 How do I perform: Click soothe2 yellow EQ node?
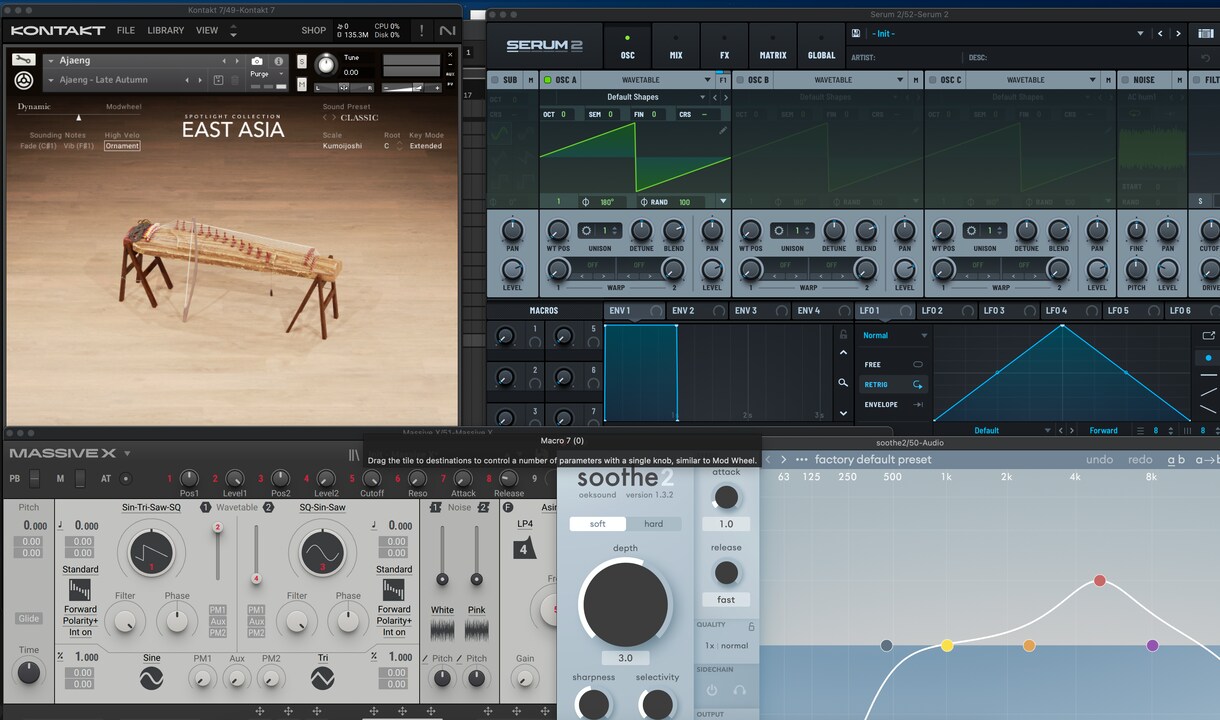coord(947,646)
